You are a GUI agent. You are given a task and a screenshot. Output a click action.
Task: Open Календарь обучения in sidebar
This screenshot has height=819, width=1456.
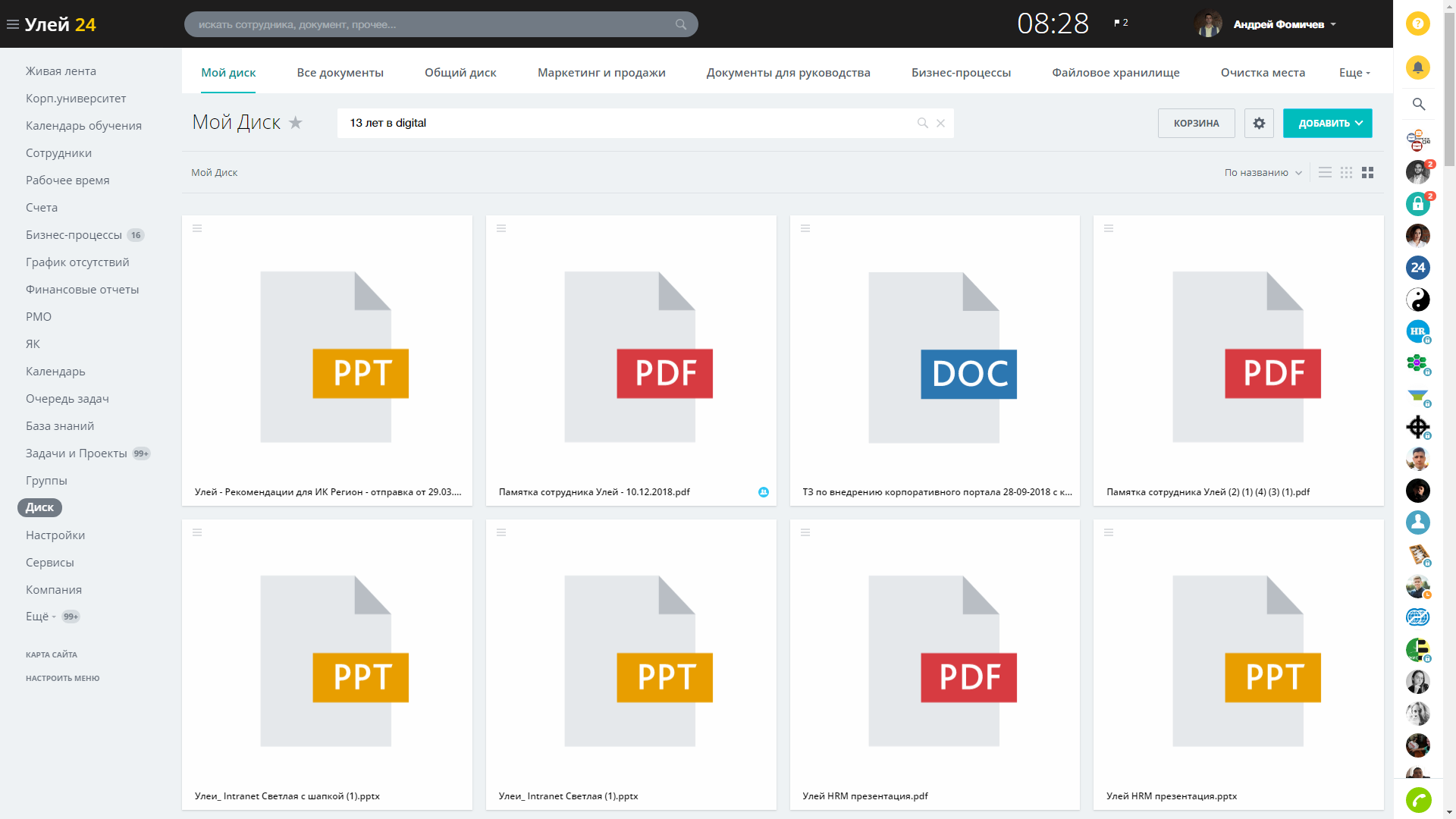tap(83, 126)
